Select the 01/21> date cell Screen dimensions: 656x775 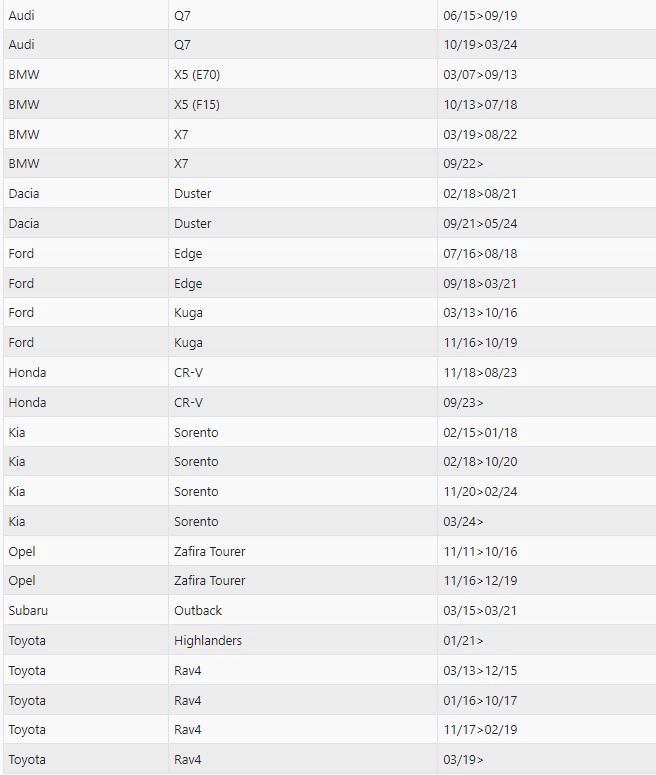(463, 641)
